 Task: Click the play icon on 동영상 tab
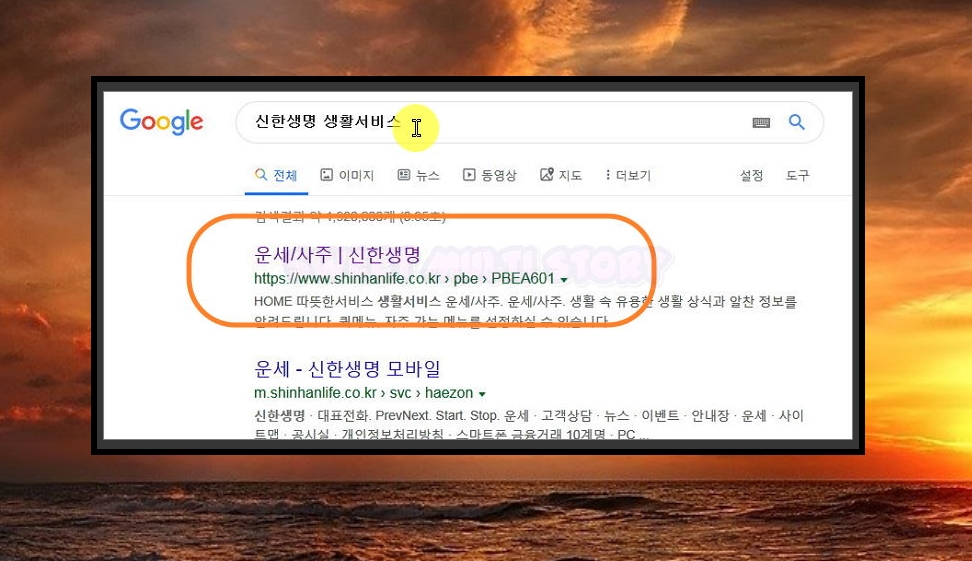point(469,175)
